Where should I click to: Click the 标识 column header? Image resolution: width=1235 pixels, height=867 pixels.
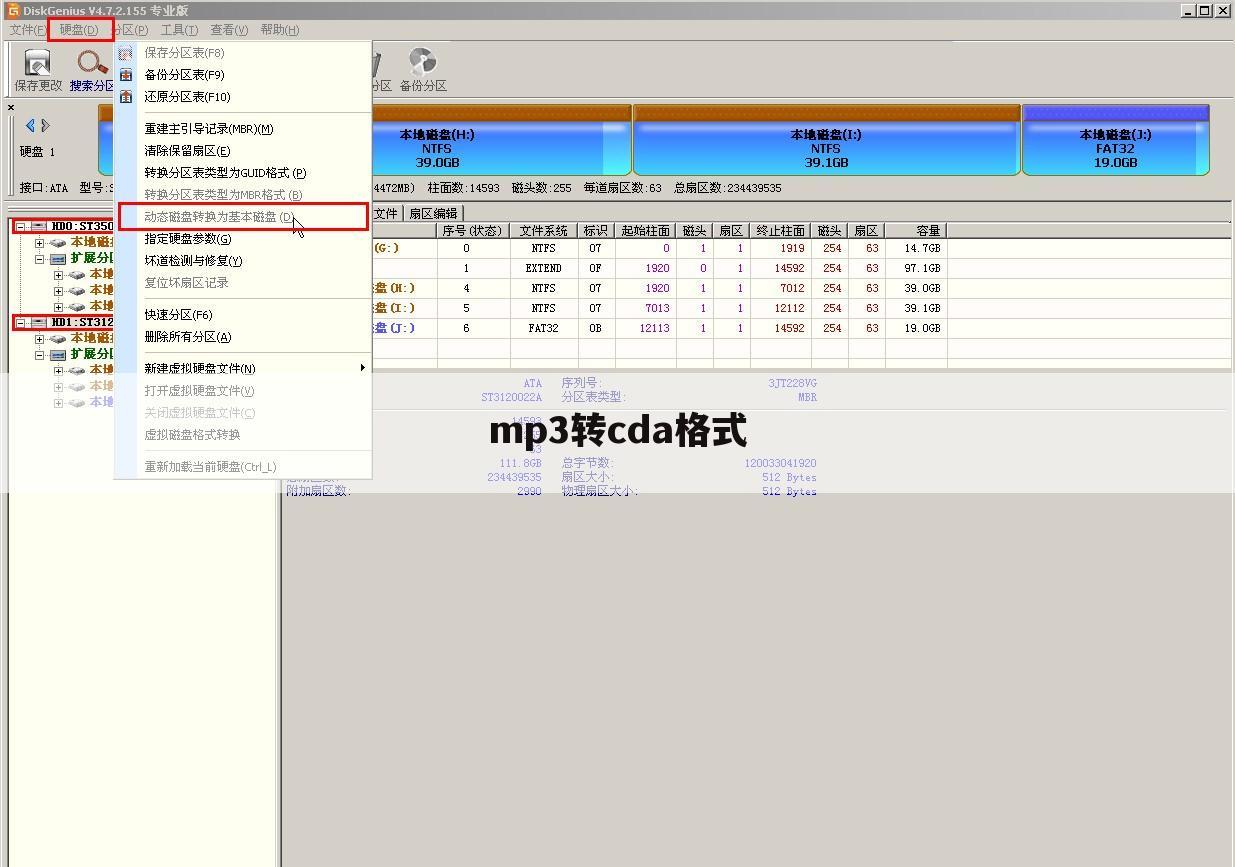tap(596, 231)
